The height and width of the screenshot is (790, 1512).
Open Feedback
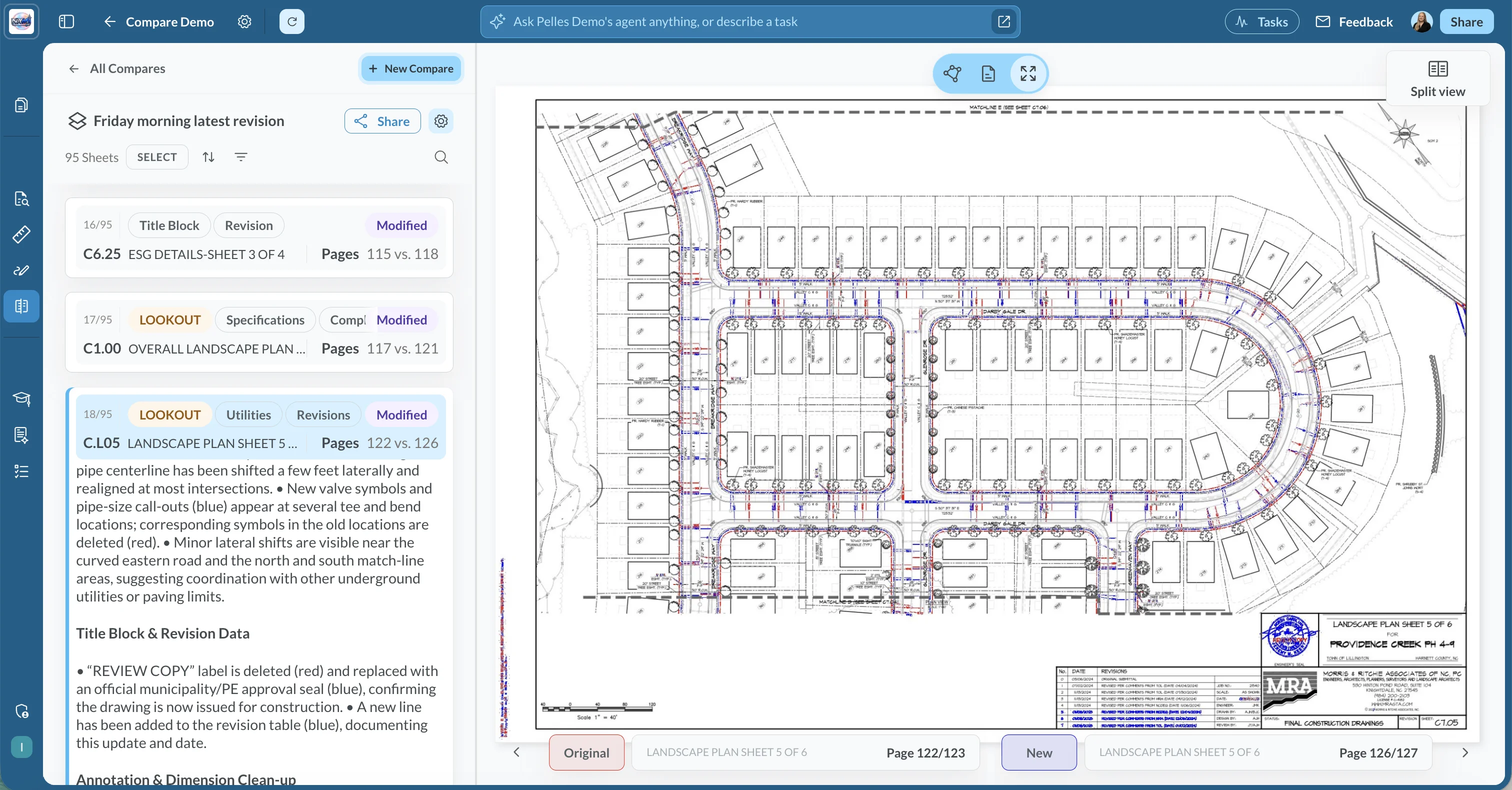[1354, 21]
